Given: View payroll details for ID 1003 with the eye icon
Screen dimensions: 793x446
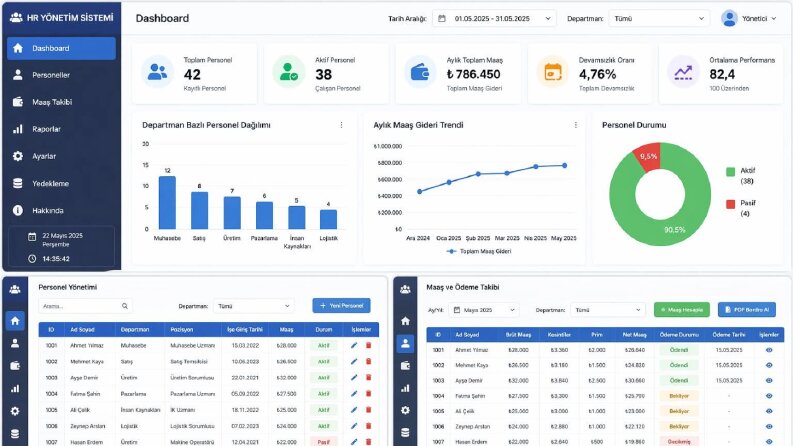Looking at the screenshot, I should pyautogui.click(x=769, y=380).
